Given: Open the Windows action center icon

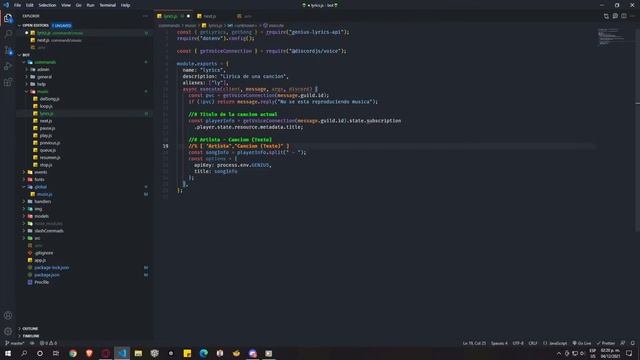Looking at the screenshot, I should (629, 353).
